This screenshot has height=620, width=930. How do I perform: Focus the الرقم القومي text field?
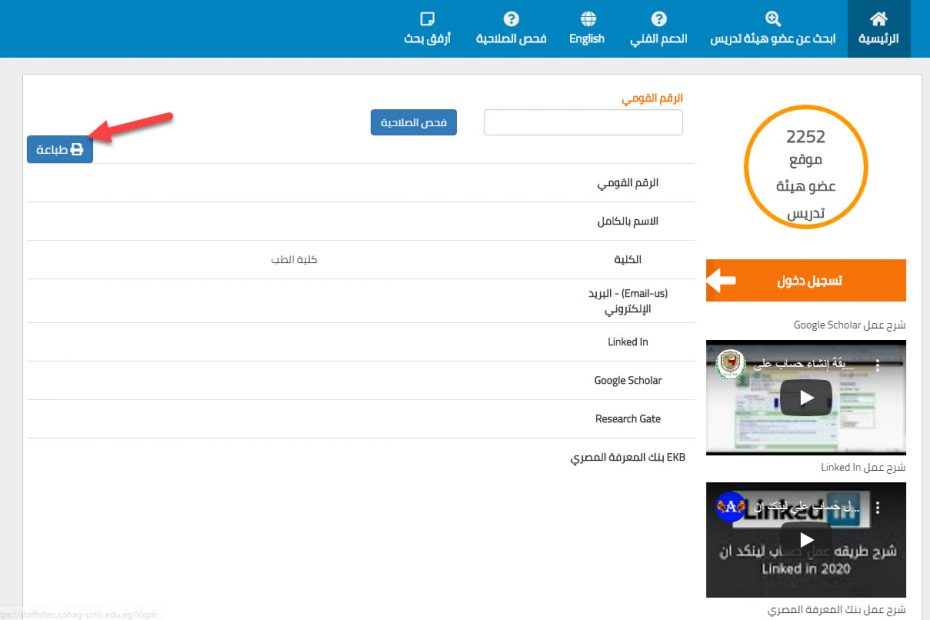pos(583,122)
